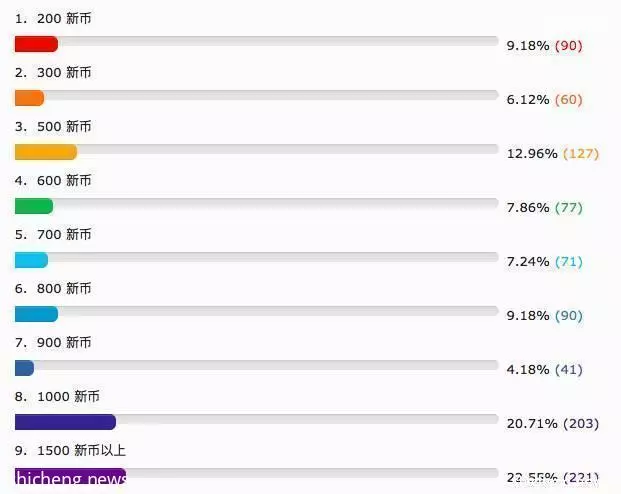Click the green 600 新币 bar

pyautogui.click(x=34, y=206)
